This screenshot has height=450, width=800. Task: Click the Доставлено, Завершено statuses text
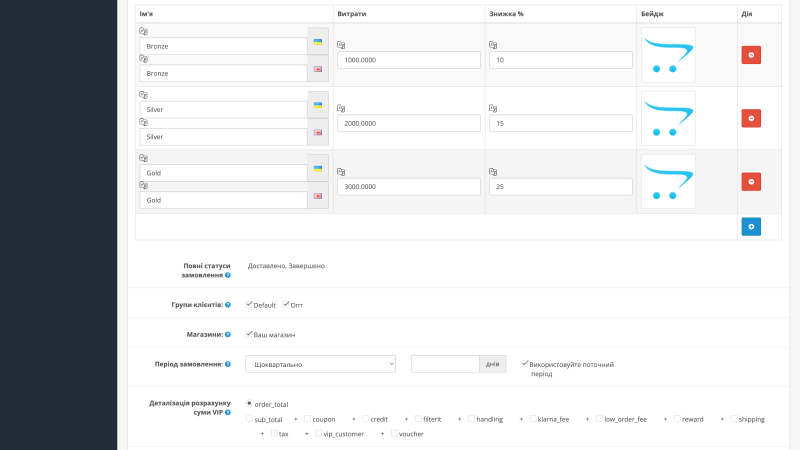pyautogui.click(x=286, y=266)
